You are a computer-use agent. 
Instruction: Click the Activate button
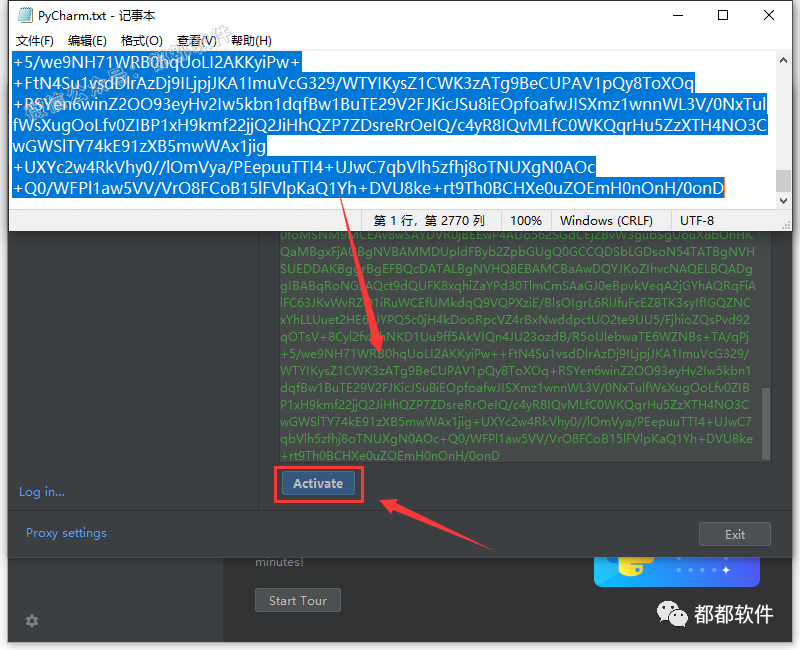tap(318, 483)
